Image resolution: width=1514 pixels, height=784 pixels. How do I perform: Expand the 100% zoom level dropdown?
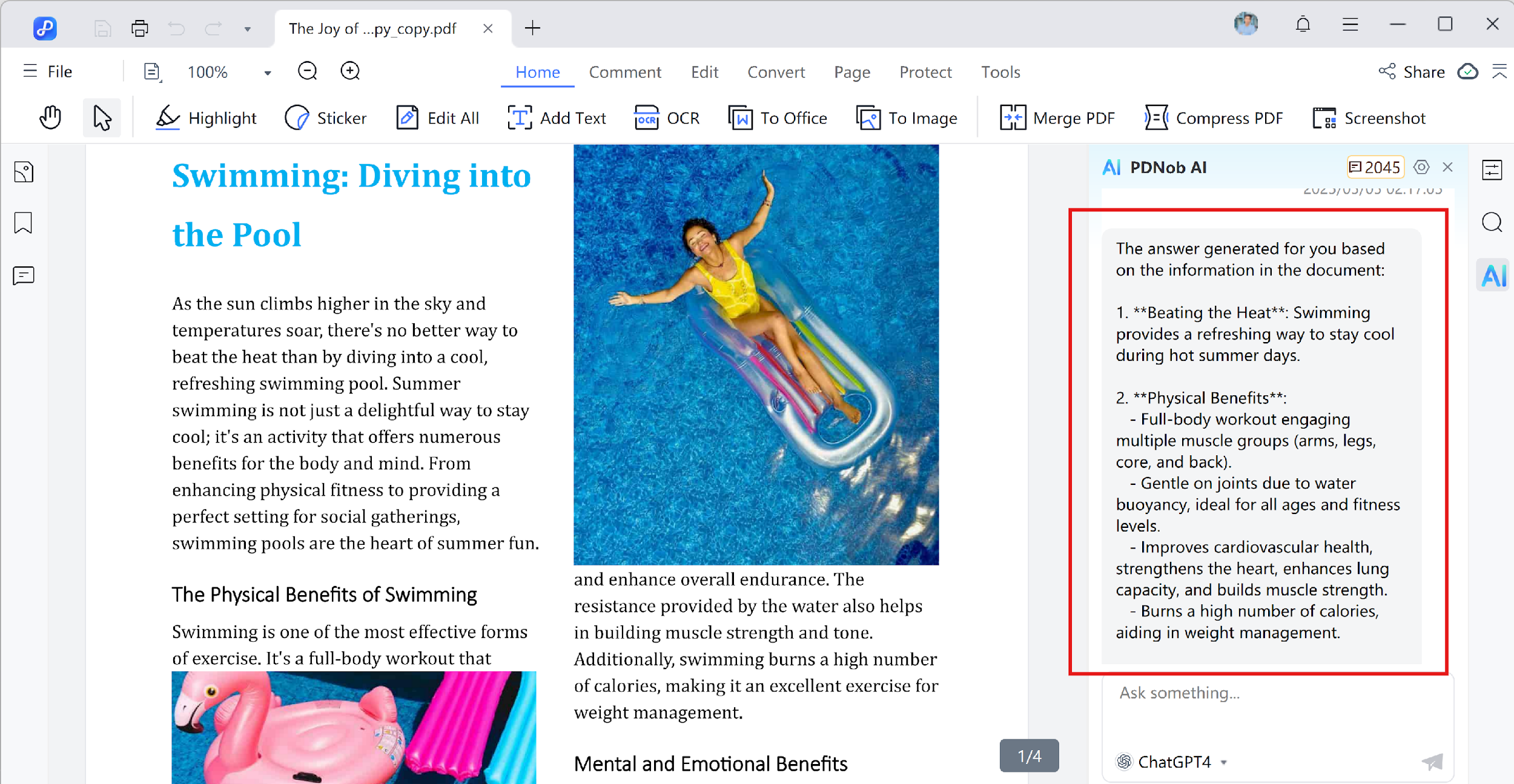267,73
